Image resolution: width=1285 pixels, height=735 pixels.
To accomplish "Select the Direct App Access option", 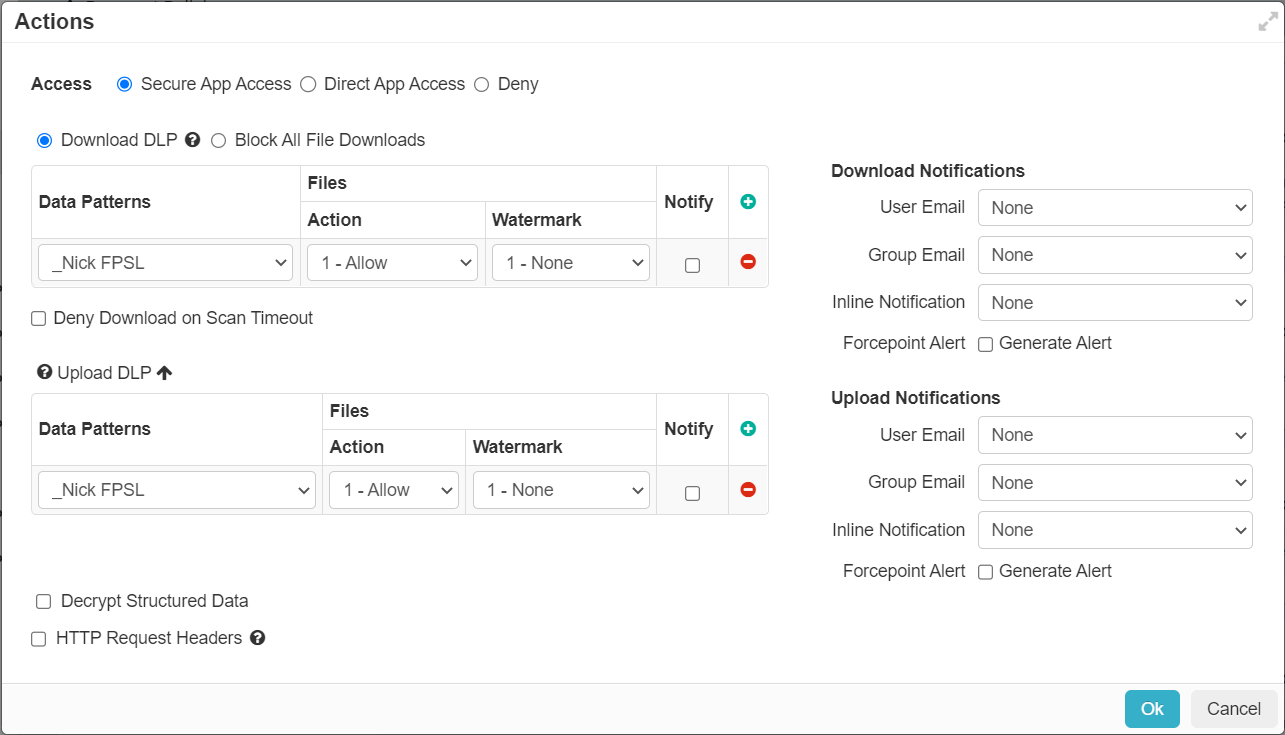I will 307,84.
